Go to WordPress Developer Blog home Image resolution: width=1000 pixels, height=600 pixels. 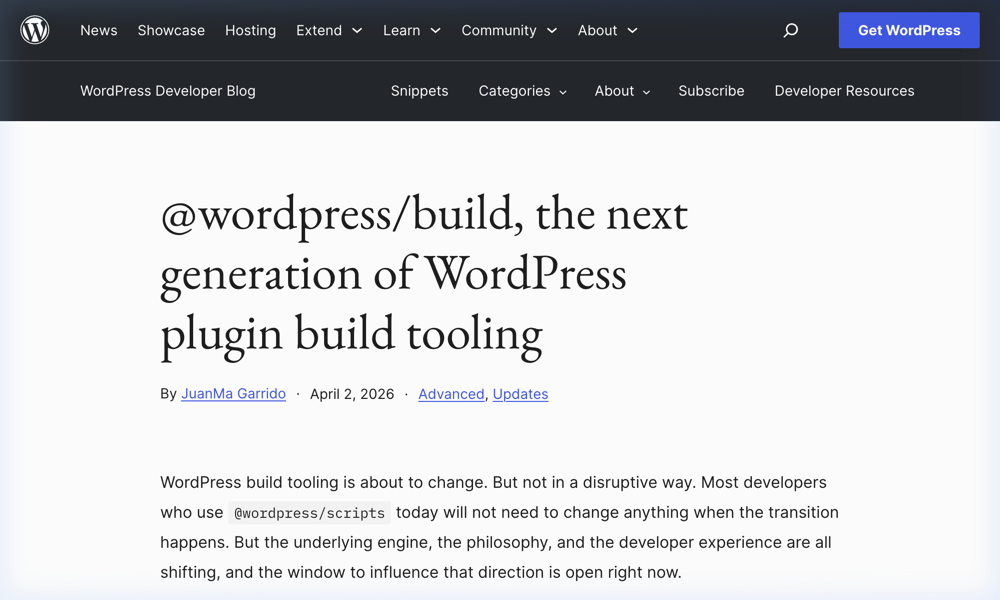(x=167, y=91)
